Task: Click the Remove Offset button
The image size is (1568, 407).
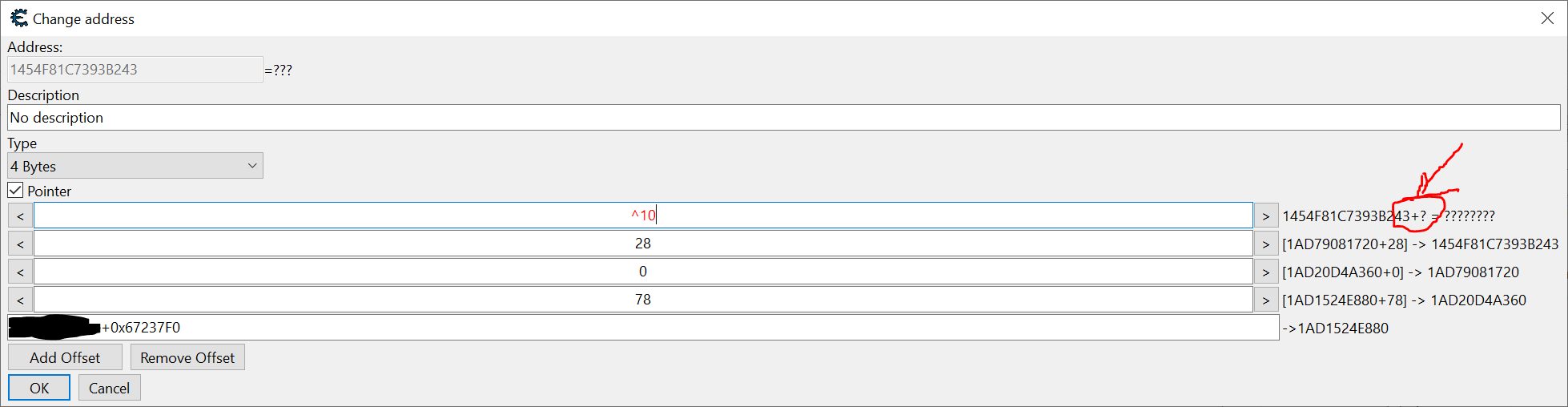Action: [x=187, y=357]
